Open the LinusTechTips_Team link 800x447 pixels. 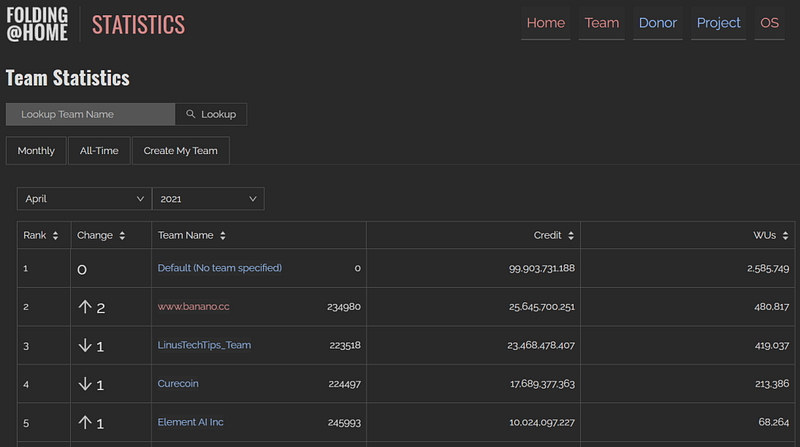204,345
